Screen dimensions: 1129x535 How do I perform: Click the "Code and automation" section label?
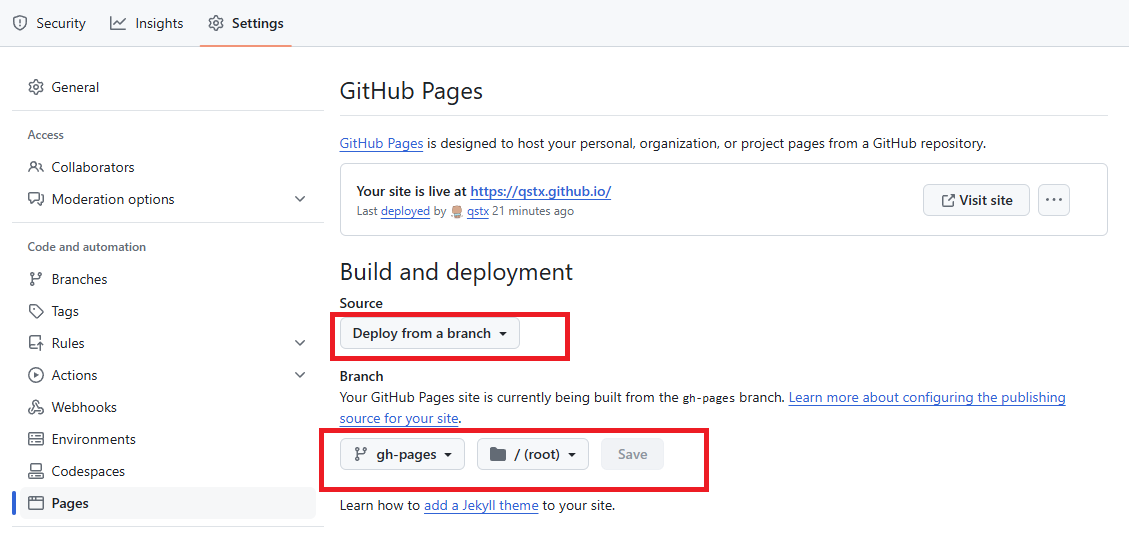coord(86,247)
